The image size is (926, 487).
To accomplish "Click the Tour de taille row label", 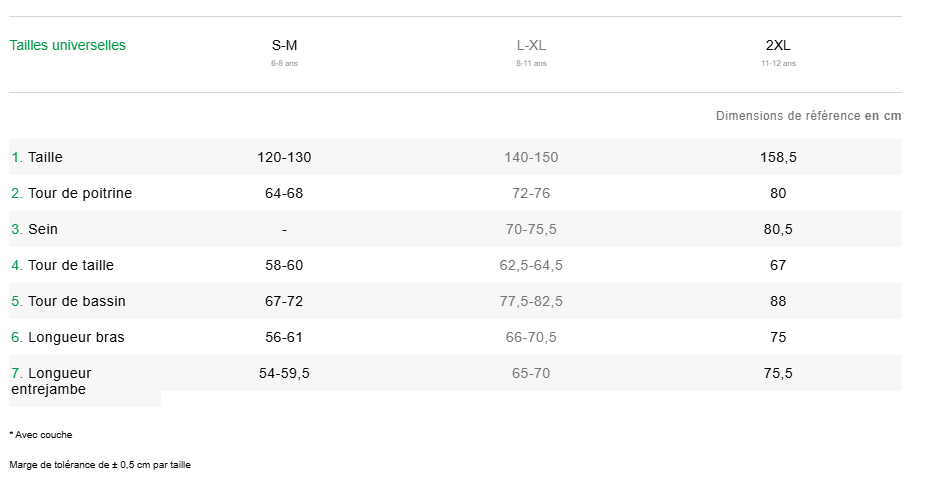I will coord(70,265).
